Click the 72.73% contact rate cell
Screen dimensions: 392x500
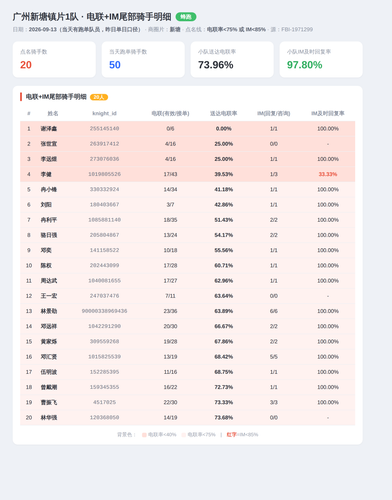click(223, 387)
